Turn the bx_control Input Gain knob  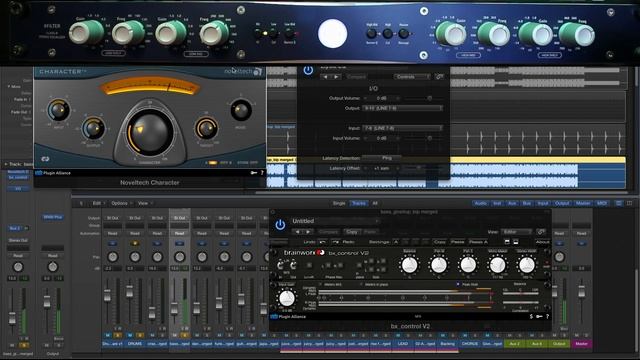[287, 298]
